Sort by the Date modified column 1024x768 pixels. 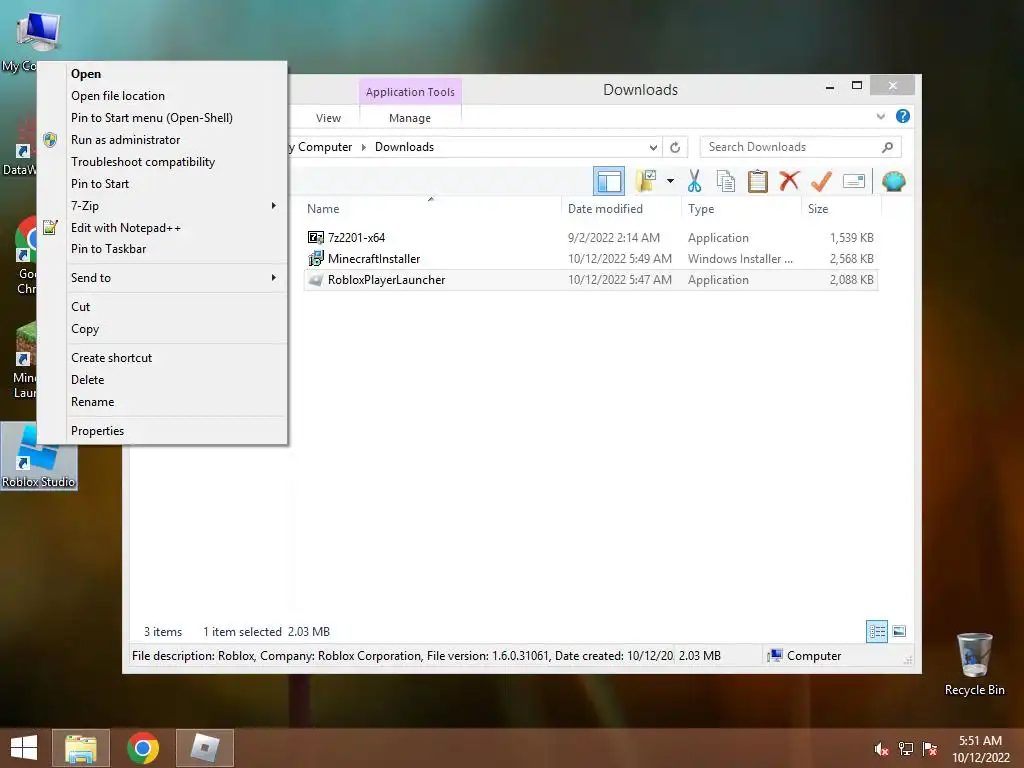point(621,208)
